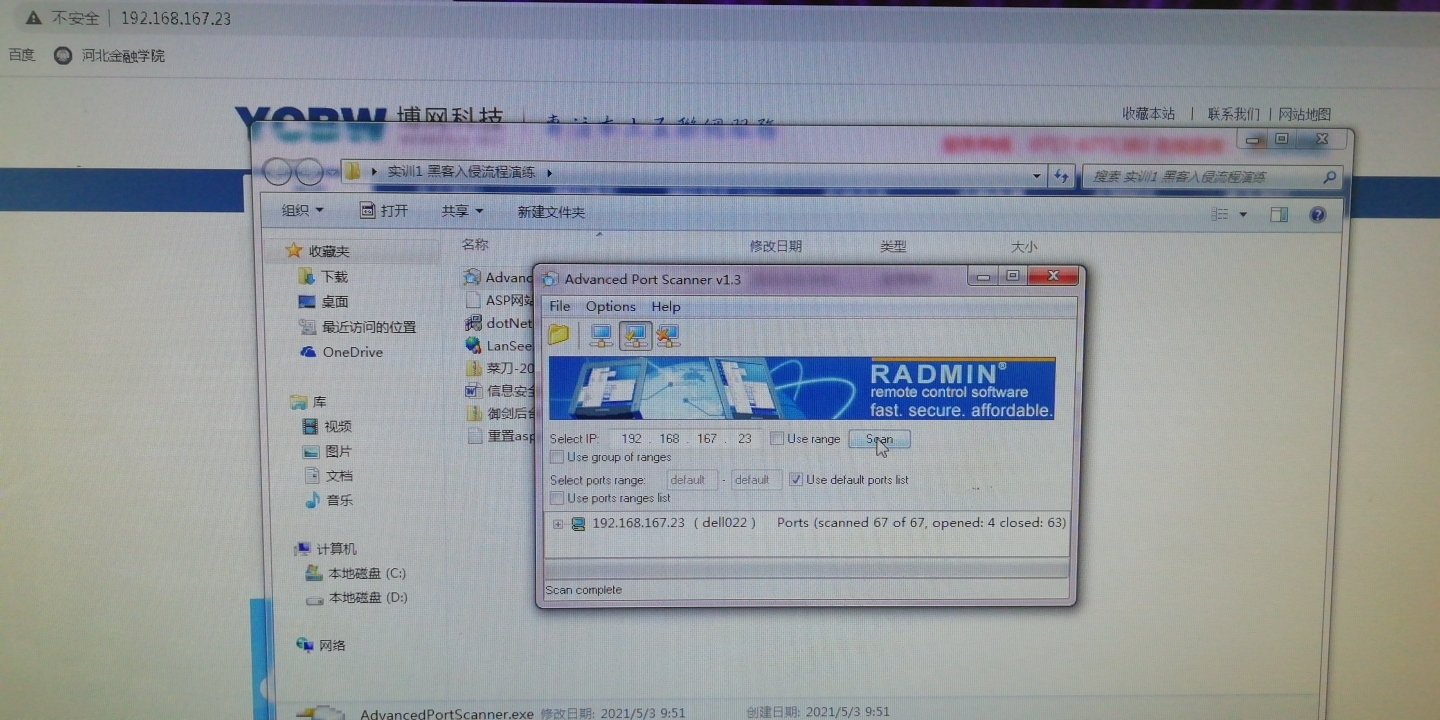1440x720 pixels.
Task: Open the Explorer address bar history dropdown
Action: click(x=1037, y=175)
